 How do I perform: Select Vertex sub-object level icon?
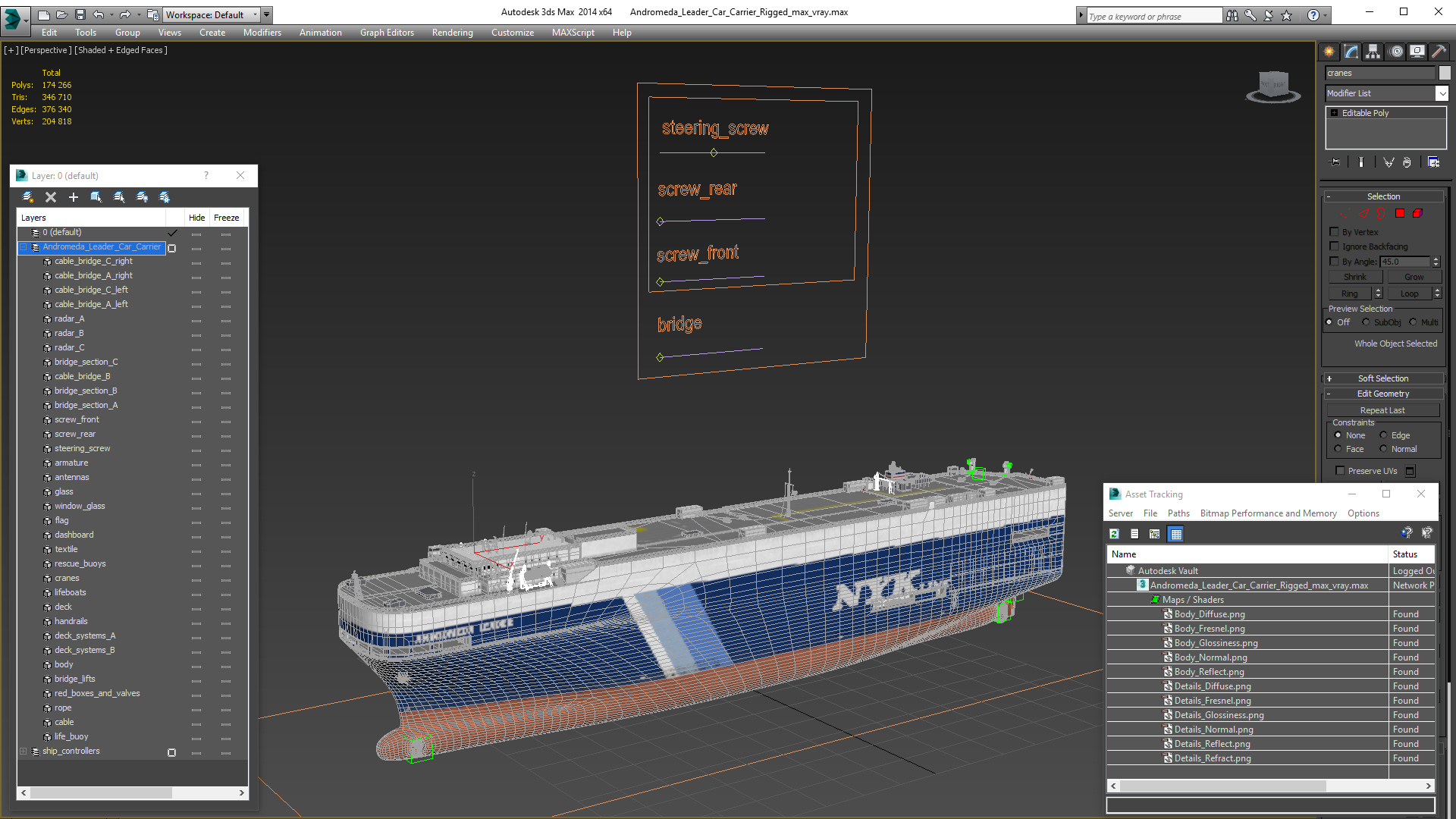1345,214
